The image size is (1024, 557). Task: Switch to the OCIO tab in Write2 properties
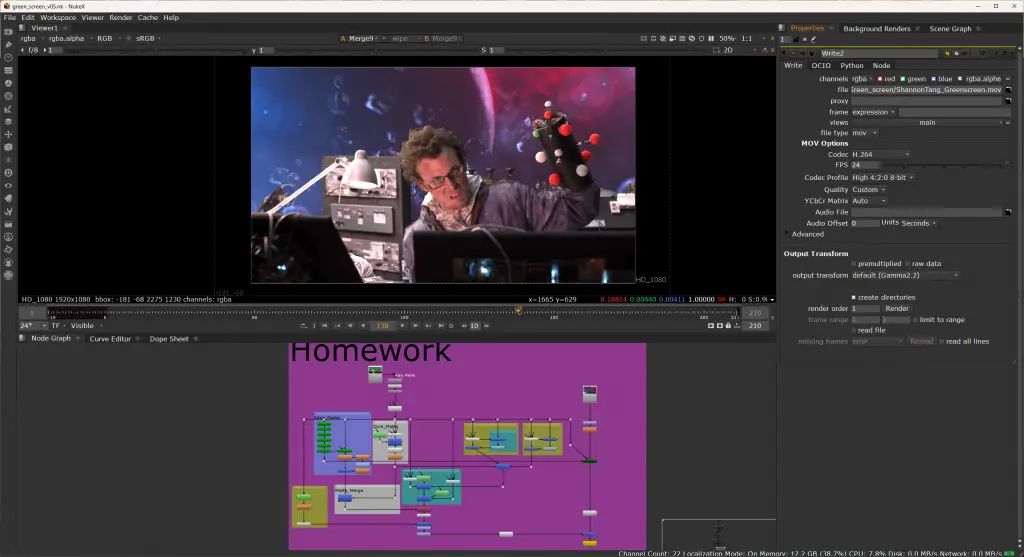(821, 65)
